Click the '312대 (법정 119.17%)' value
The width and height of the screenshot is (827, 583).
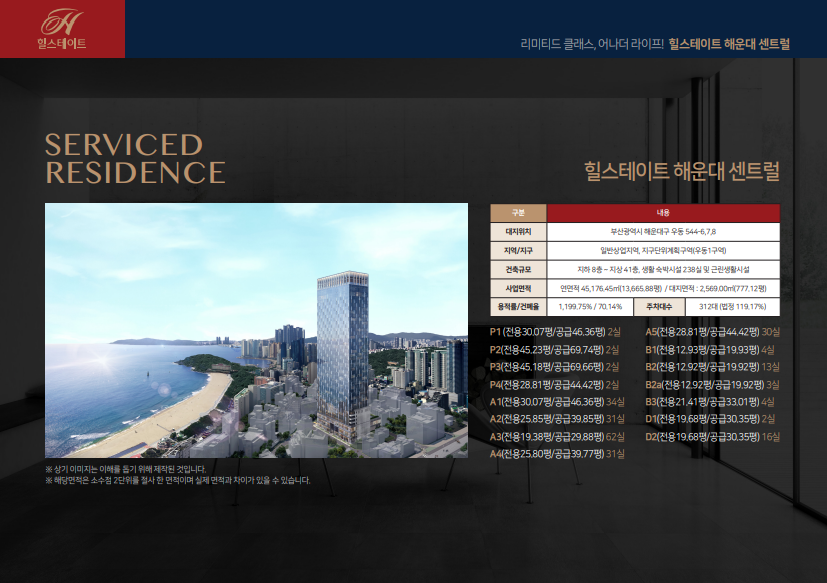tap(733, 307)
